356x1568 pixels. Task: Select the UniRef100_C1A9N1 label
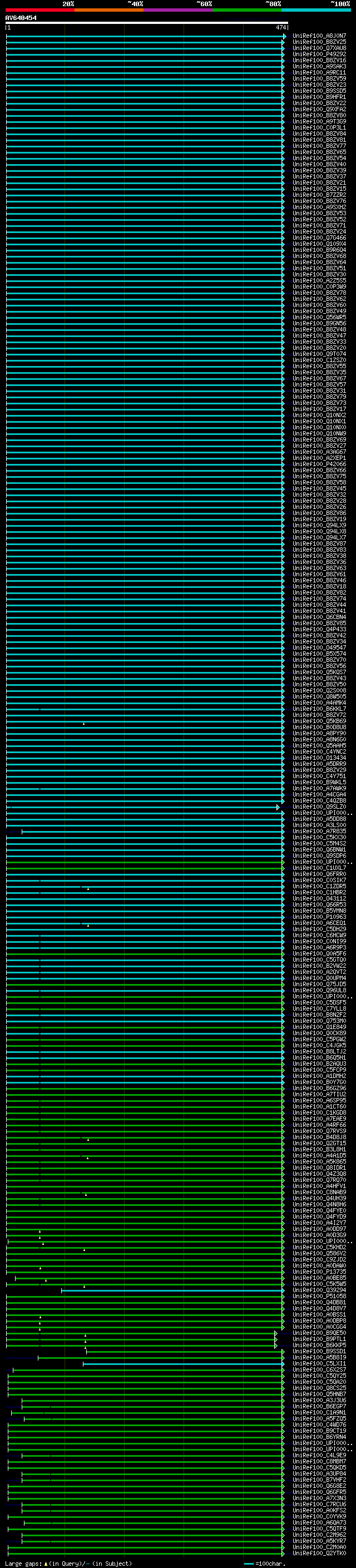point(319,1413)
